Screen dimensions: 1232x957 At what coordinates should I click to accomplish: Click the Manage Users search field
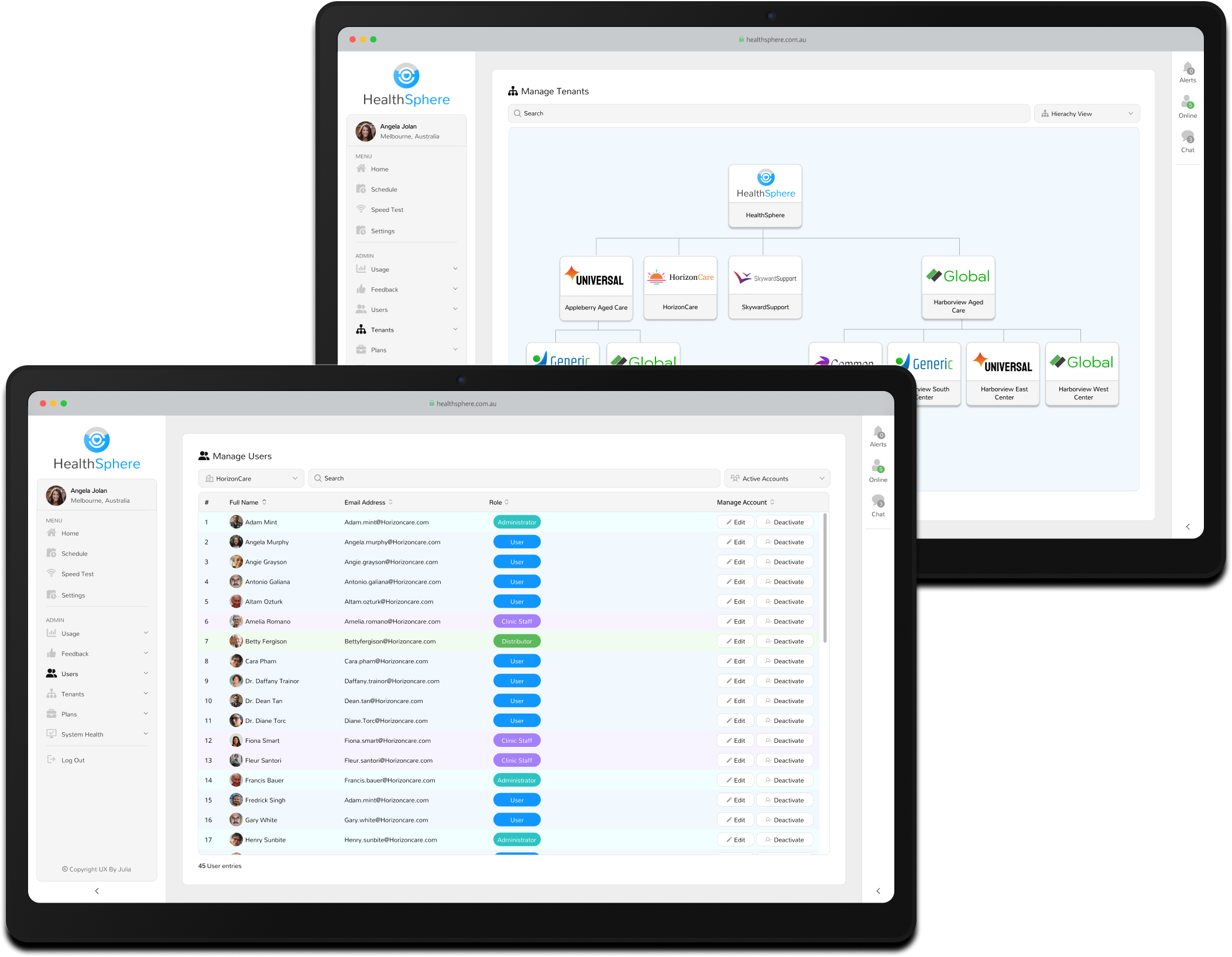[x=514, y=478]
